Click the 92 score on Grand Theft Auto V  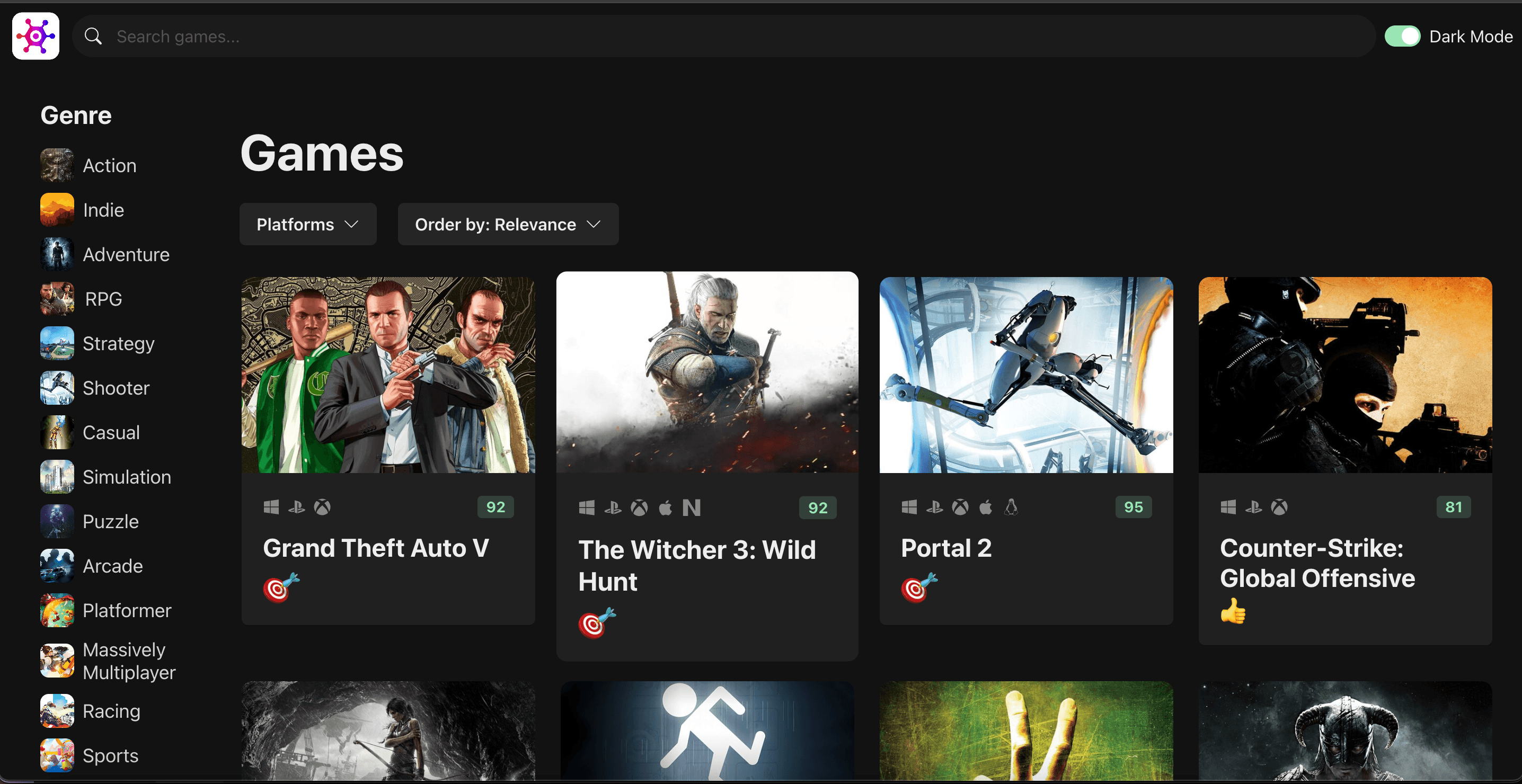(x=495, y=507)
